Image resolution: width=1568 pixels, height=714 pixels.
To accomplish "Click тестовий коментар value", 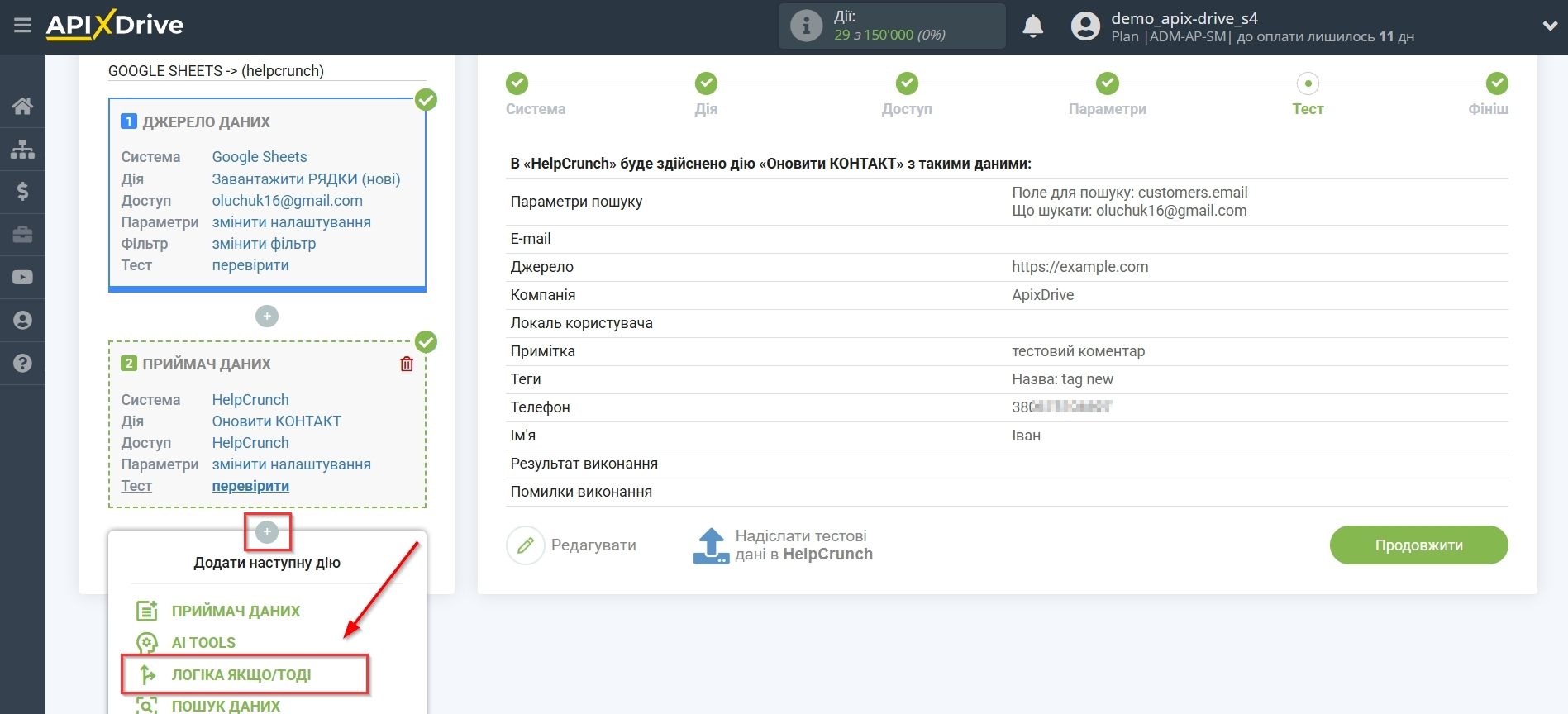I will click(x=1078, y=351).
